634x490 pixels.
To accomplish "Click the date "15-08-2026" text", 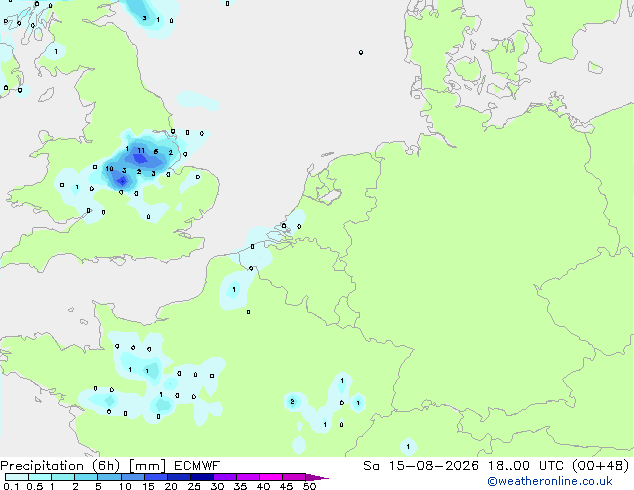I will tap(433, 466).
